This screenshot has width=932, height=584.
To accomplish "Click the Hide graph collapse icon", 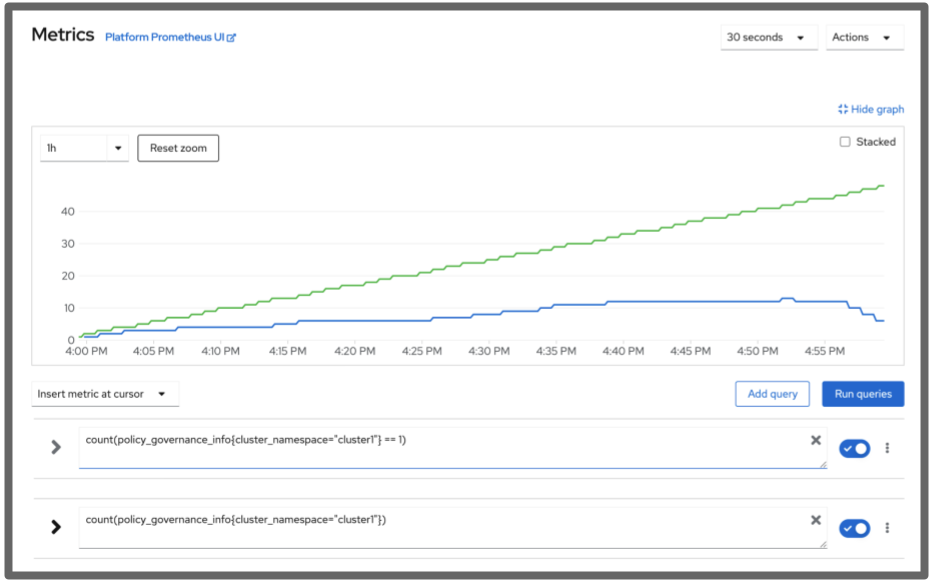I will pyautogui.click(x=843, y=109).
